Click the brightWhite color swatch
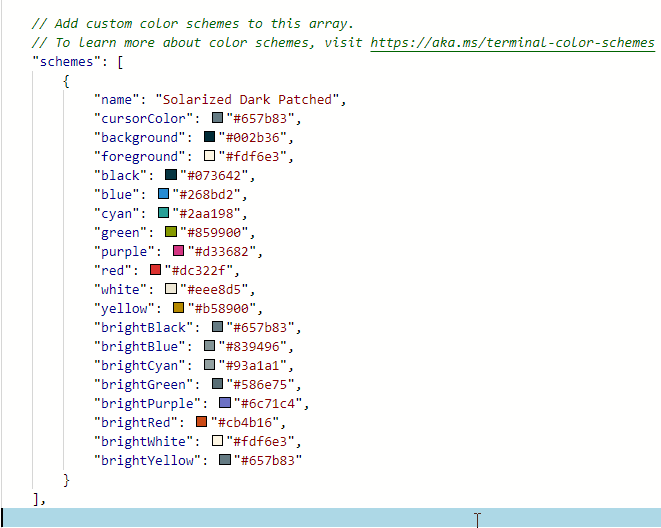The image size is (661, 528). 217,441
